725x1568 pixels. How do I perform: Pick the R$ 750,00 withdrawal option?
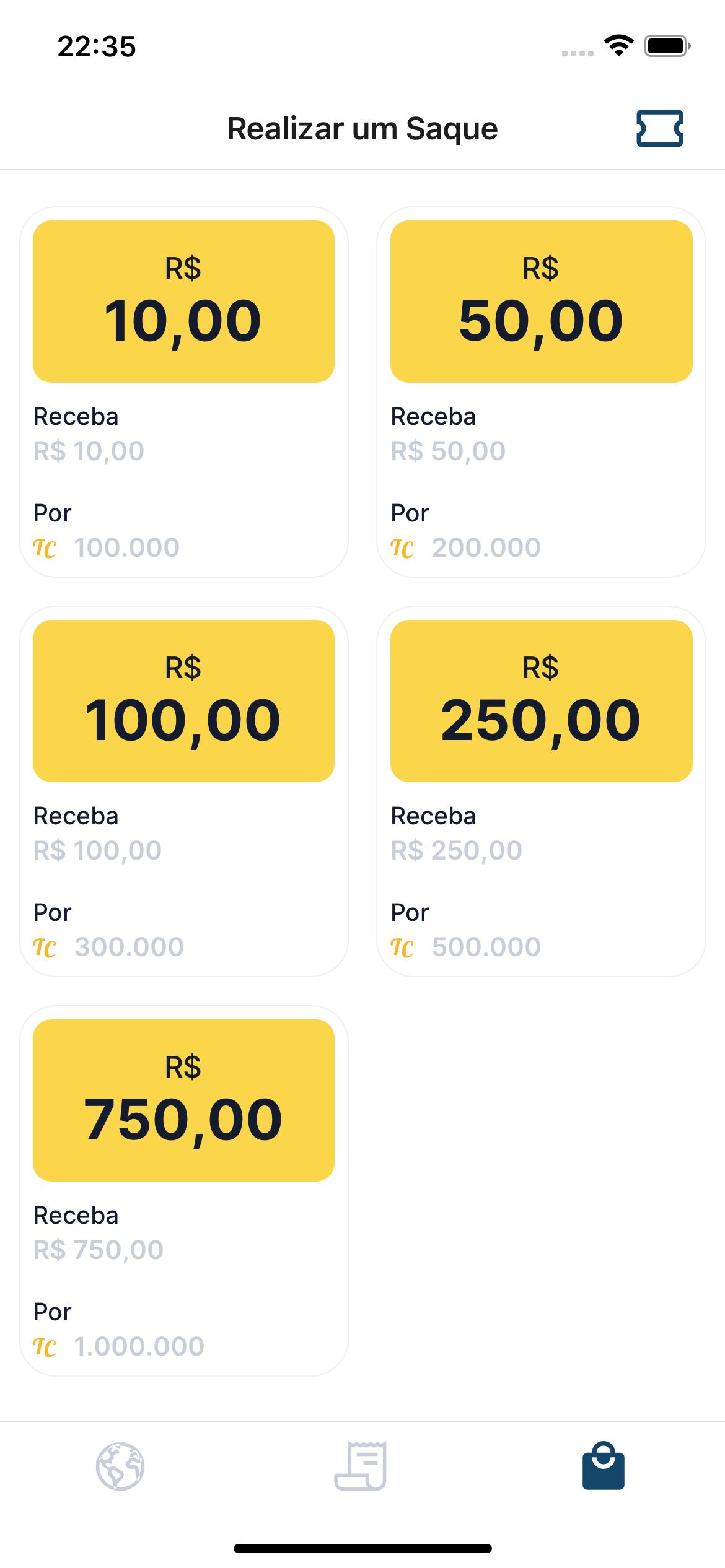[183, 1191]
